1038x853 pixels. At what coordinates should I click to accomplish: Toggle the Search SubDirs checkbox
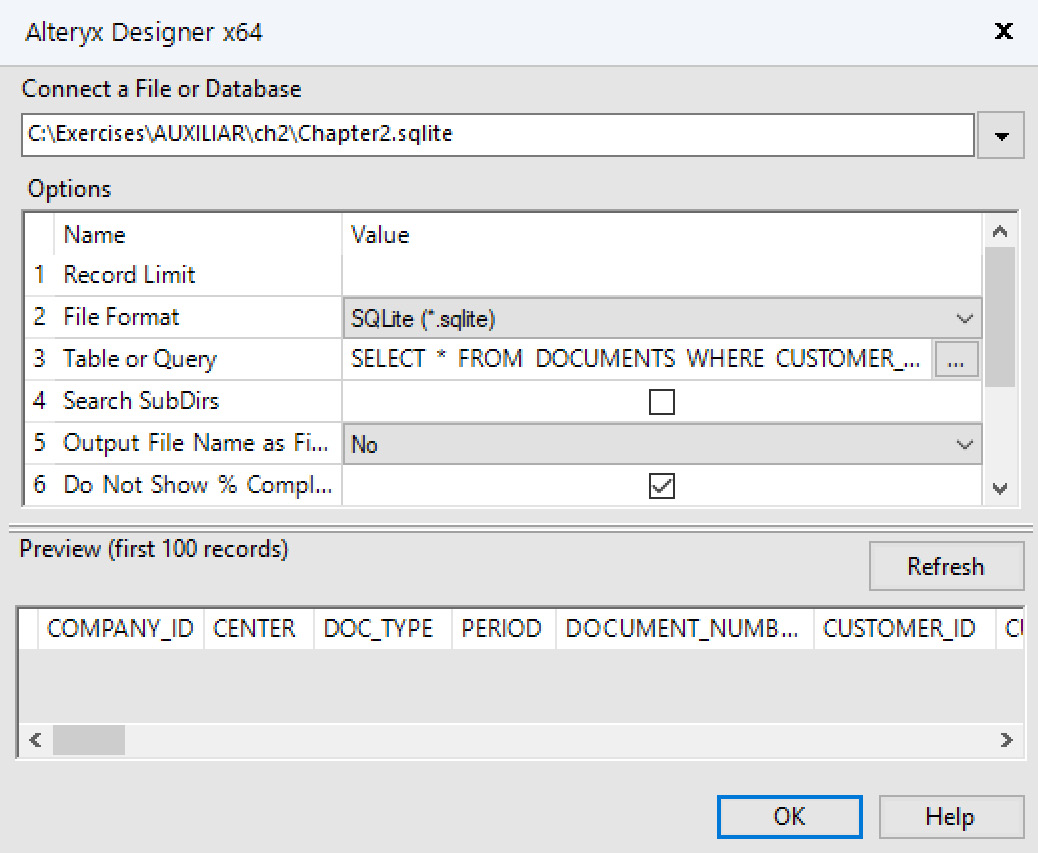click(x=661, y=402)
